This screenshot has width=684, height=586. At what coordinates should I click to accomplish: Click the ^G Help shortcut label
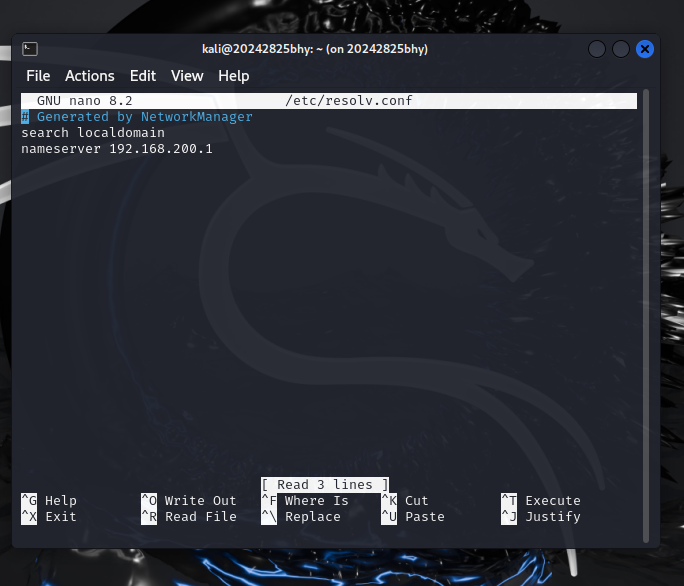[x=49, y=500]
